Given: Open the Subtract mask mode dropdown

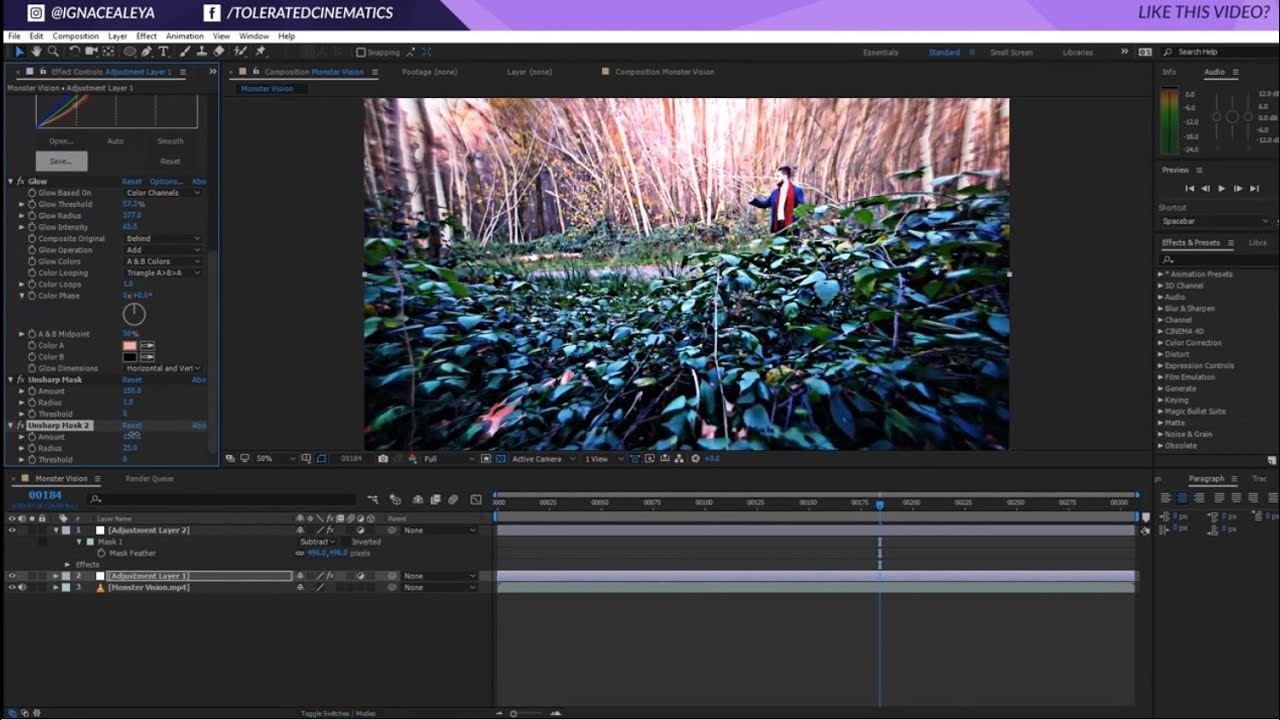Looking at the screenshot, I should pyautogui.click(x=317, y=542).
